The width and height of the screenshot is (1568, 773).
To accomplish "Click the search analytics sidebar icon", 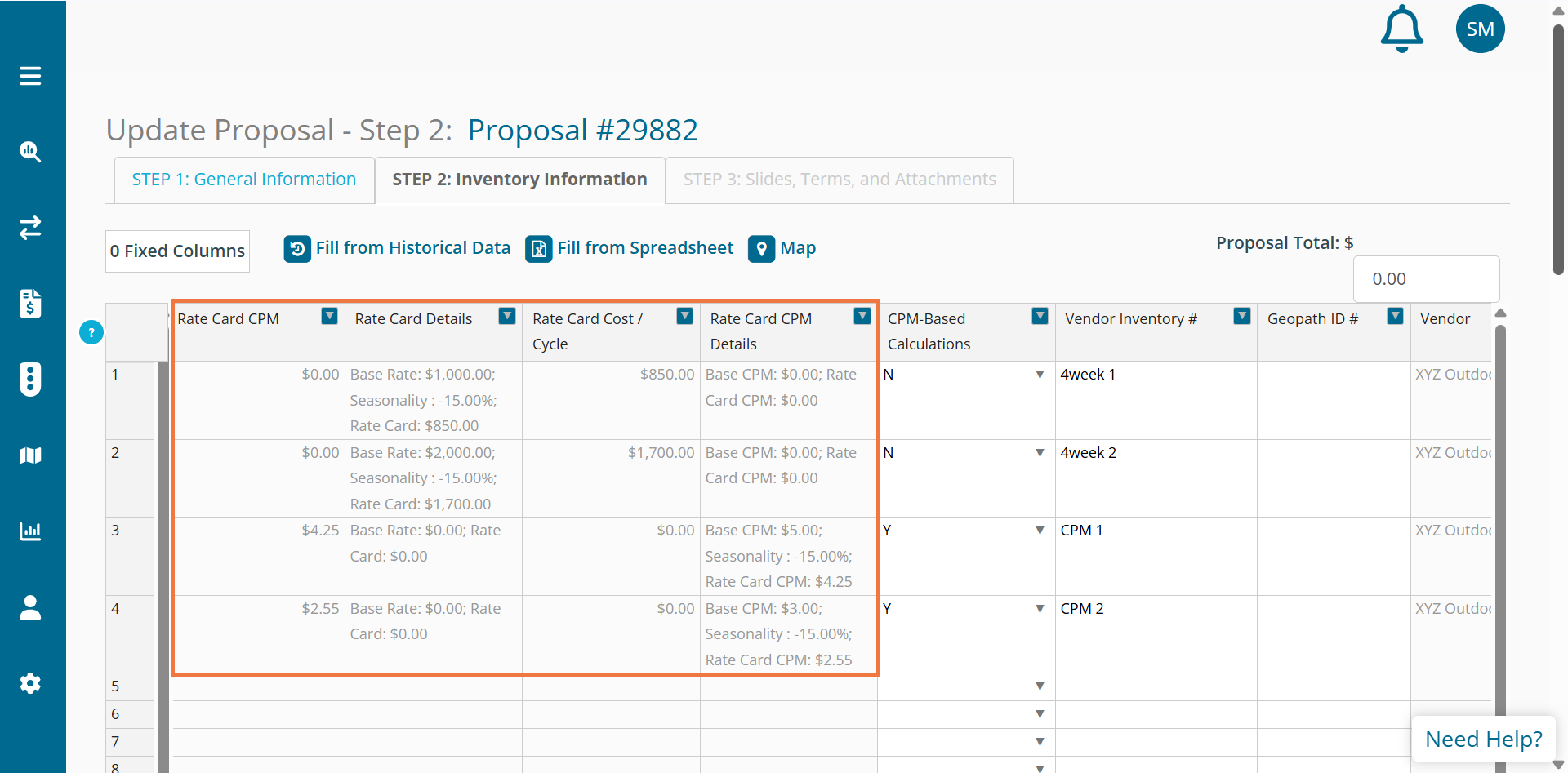I will tap(30, 152).
